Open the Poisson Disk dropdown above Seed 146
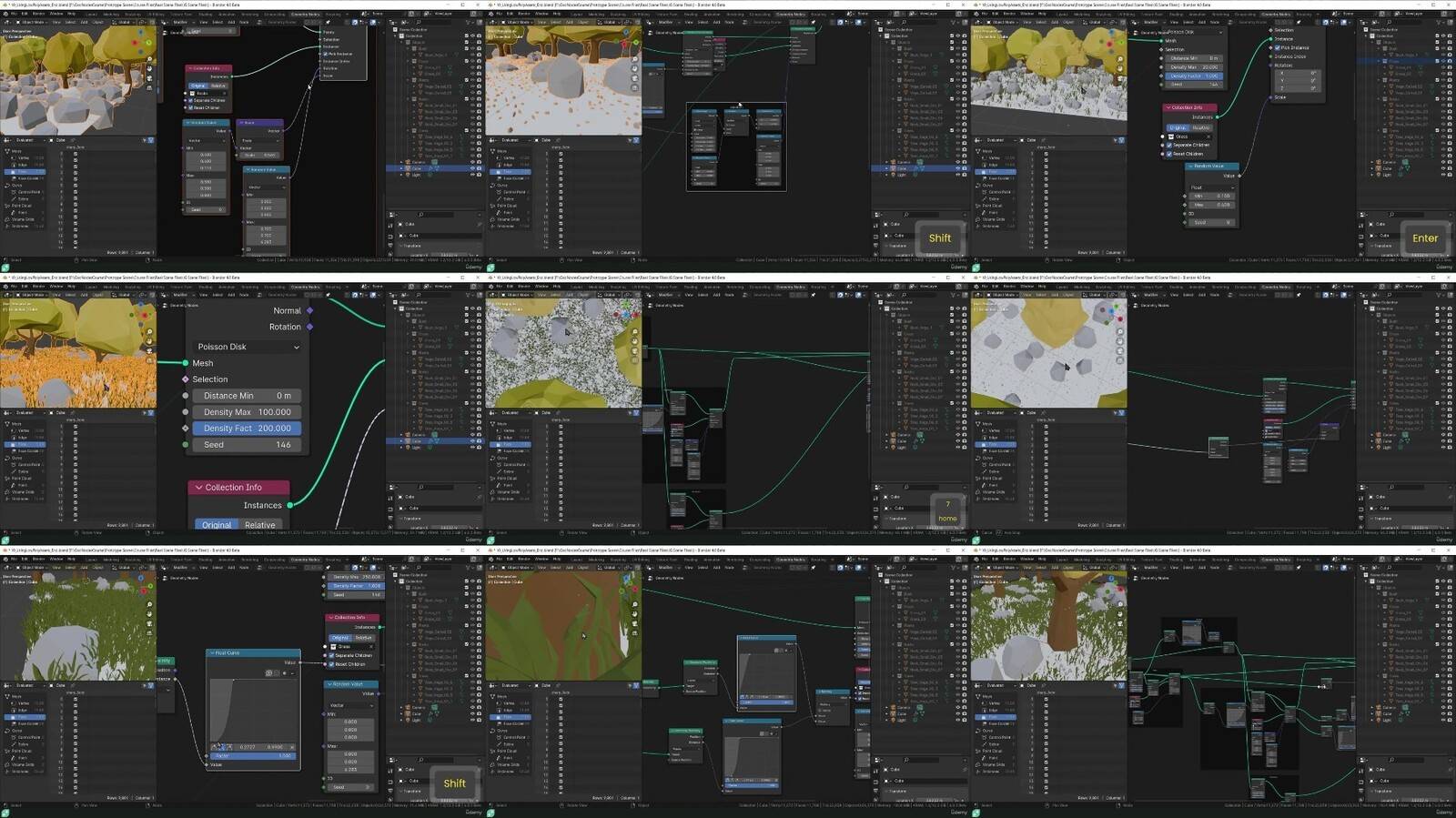 (x=248, y=347)
